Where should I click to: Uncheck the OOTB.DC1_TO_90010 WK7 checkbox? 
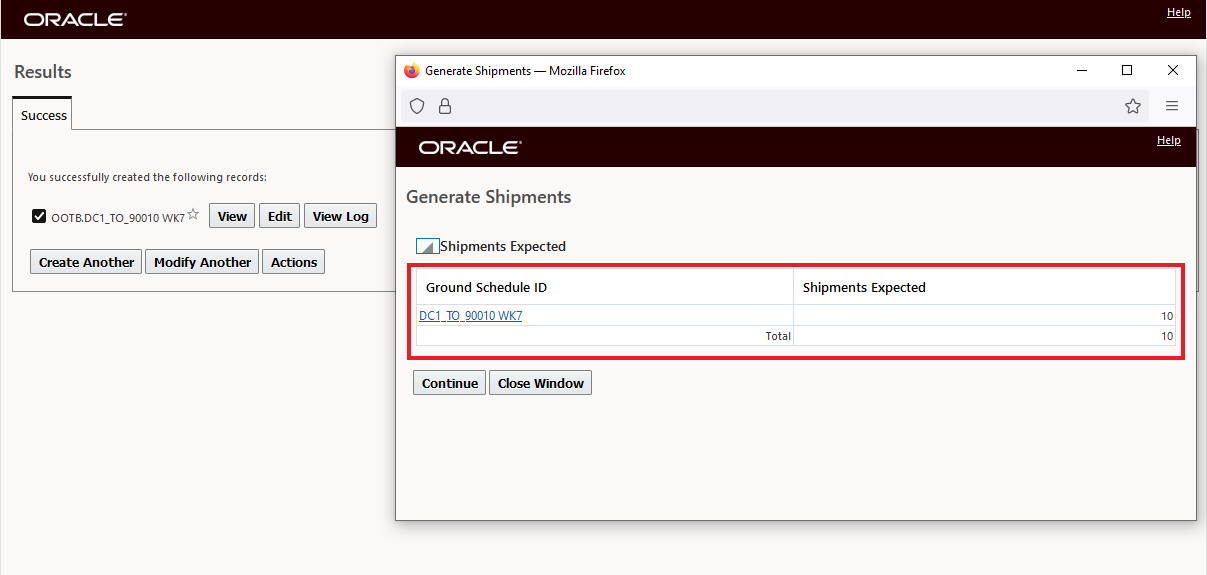pyautogui.click(x=39, y=216)
